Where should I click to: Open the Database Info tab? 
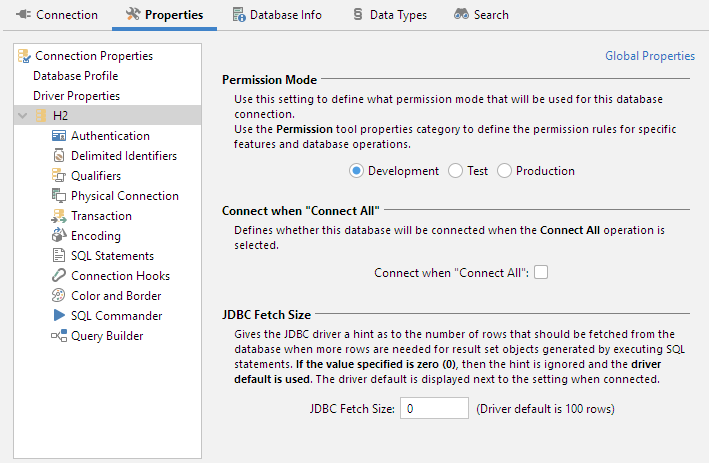[277, 15]
